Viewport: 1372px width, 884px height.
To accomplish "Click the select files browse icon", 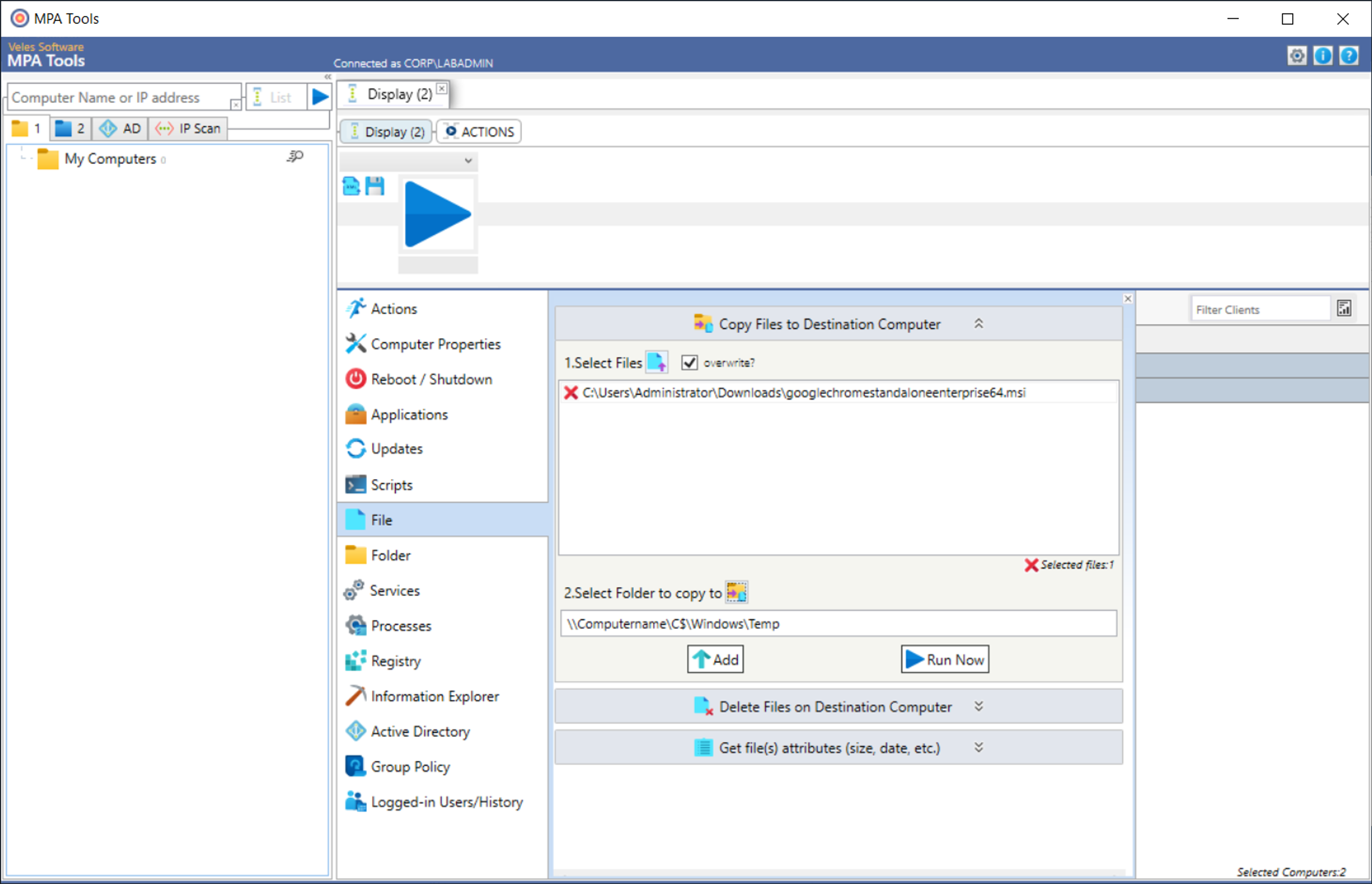I will (657, 363).
